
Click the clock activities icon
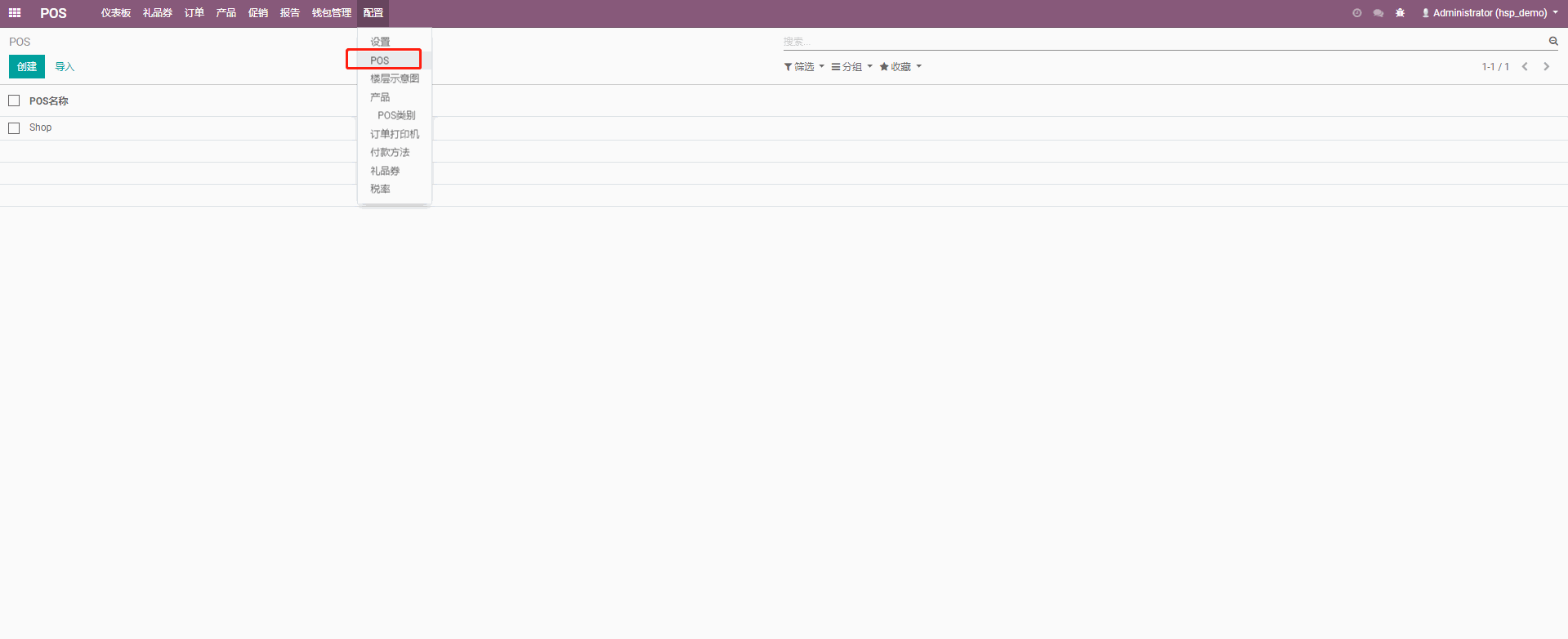(x=1356, y=13)
